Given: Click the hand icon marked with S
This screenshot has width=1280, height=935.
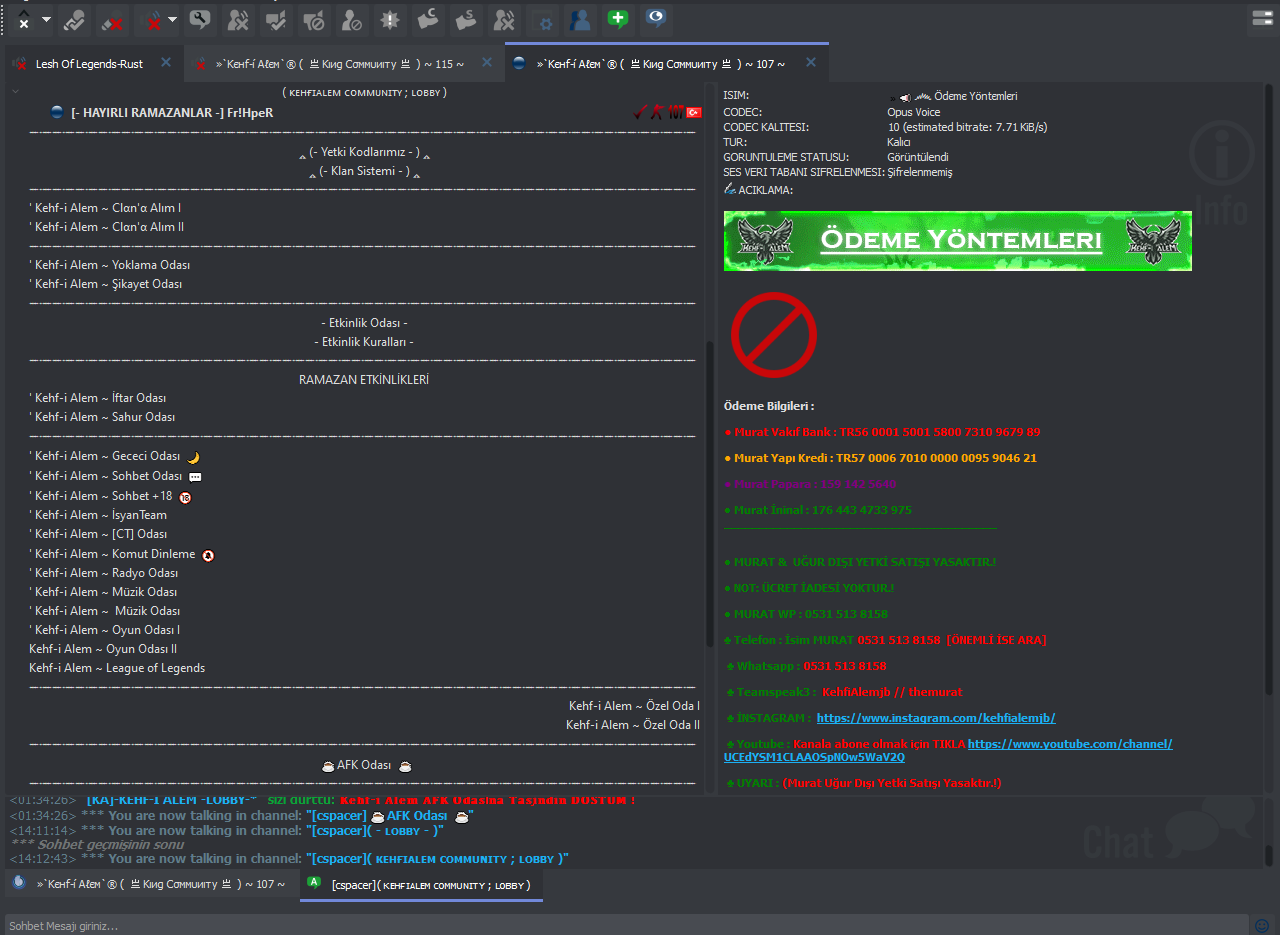Looking at the screenshot, I should click(465, 19).
